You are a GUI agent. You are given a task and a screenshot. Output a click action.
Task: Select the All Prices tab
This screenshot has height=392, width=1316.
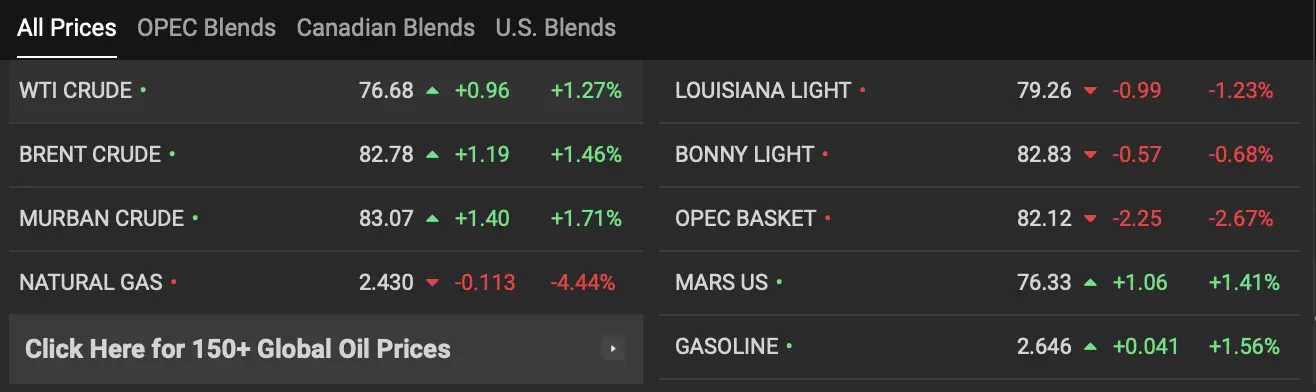(x=67, y=27)
